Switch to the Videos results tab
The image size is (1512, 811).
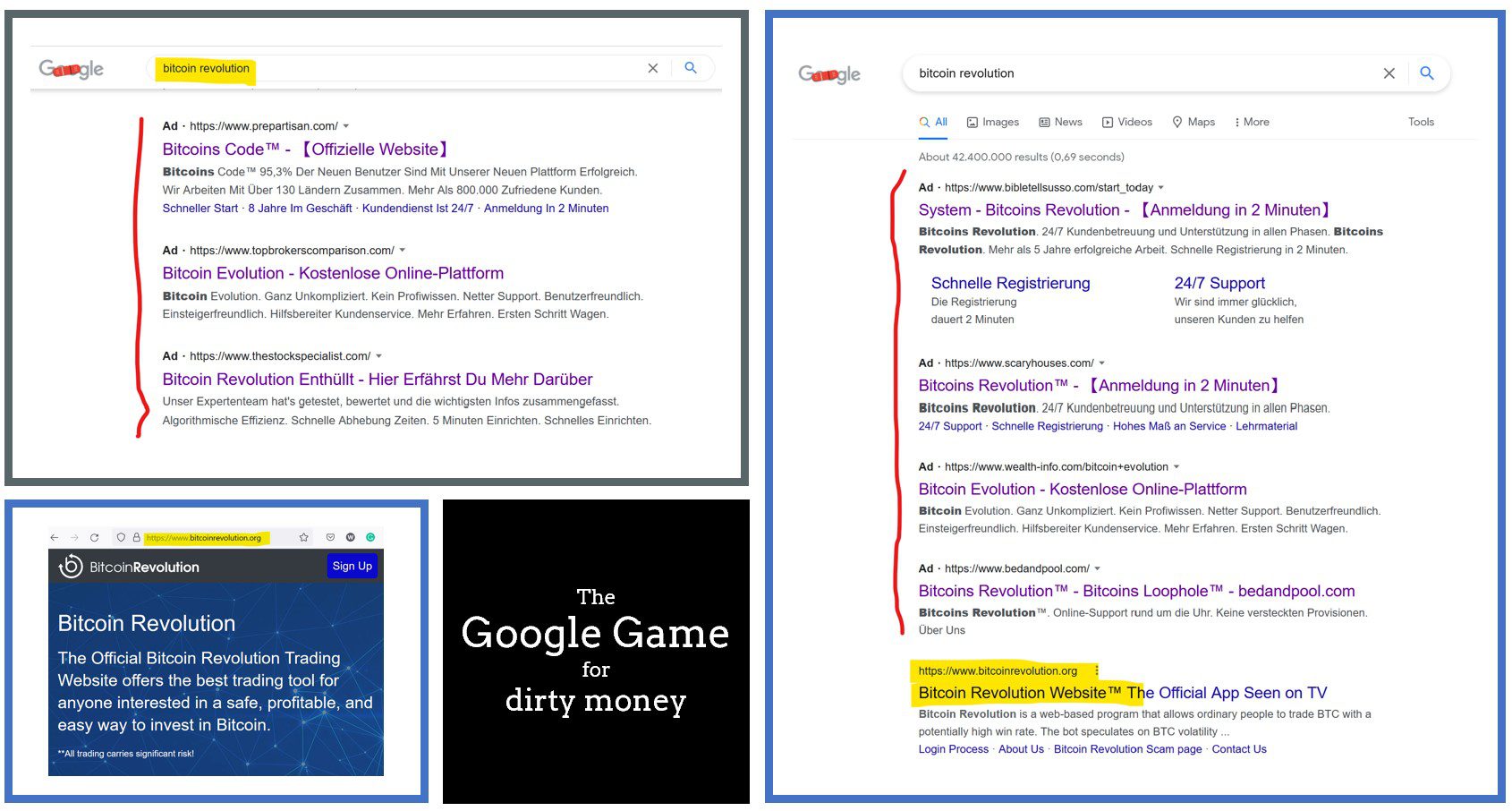[x=1126, y=123]
